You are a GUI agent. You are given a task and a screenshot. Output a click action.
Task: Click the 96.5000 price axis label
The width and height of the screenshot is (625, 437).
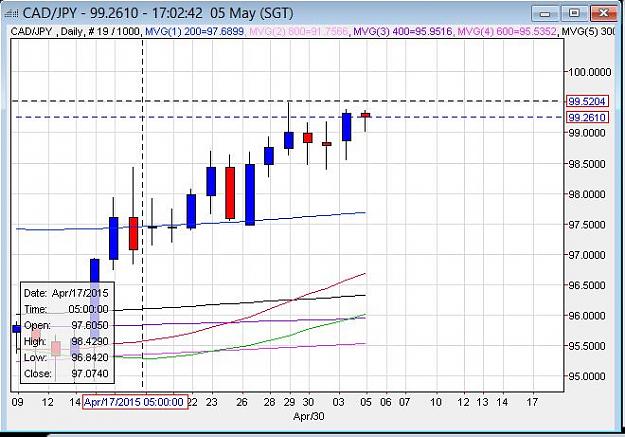point(588,285)
